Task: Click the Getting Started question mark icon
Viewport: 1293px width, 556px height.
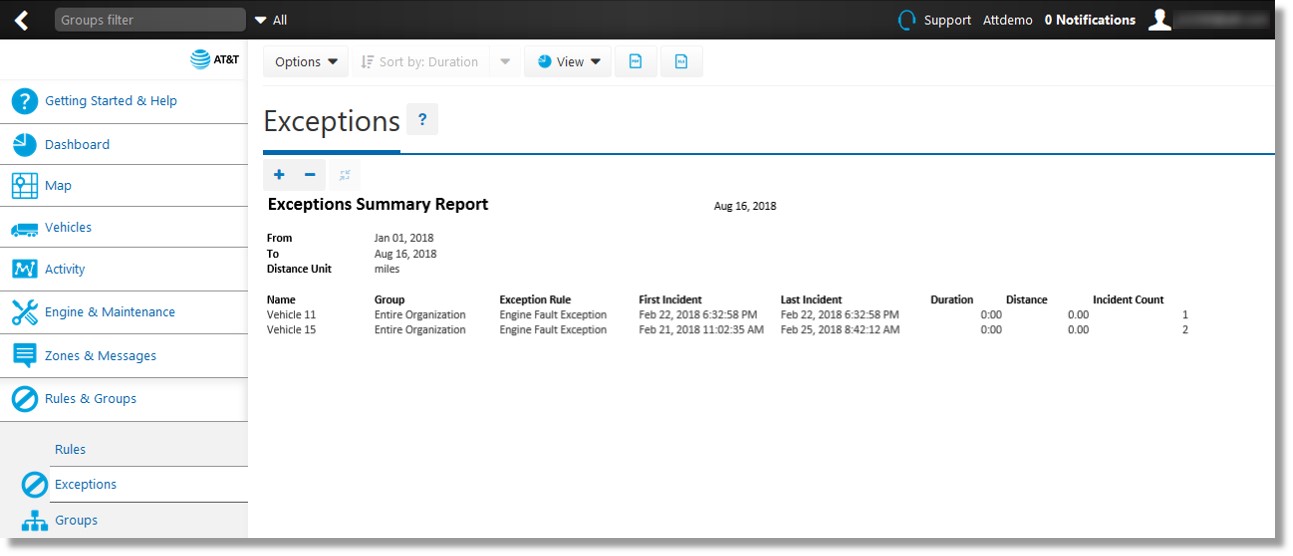Action: coord(25,101)
